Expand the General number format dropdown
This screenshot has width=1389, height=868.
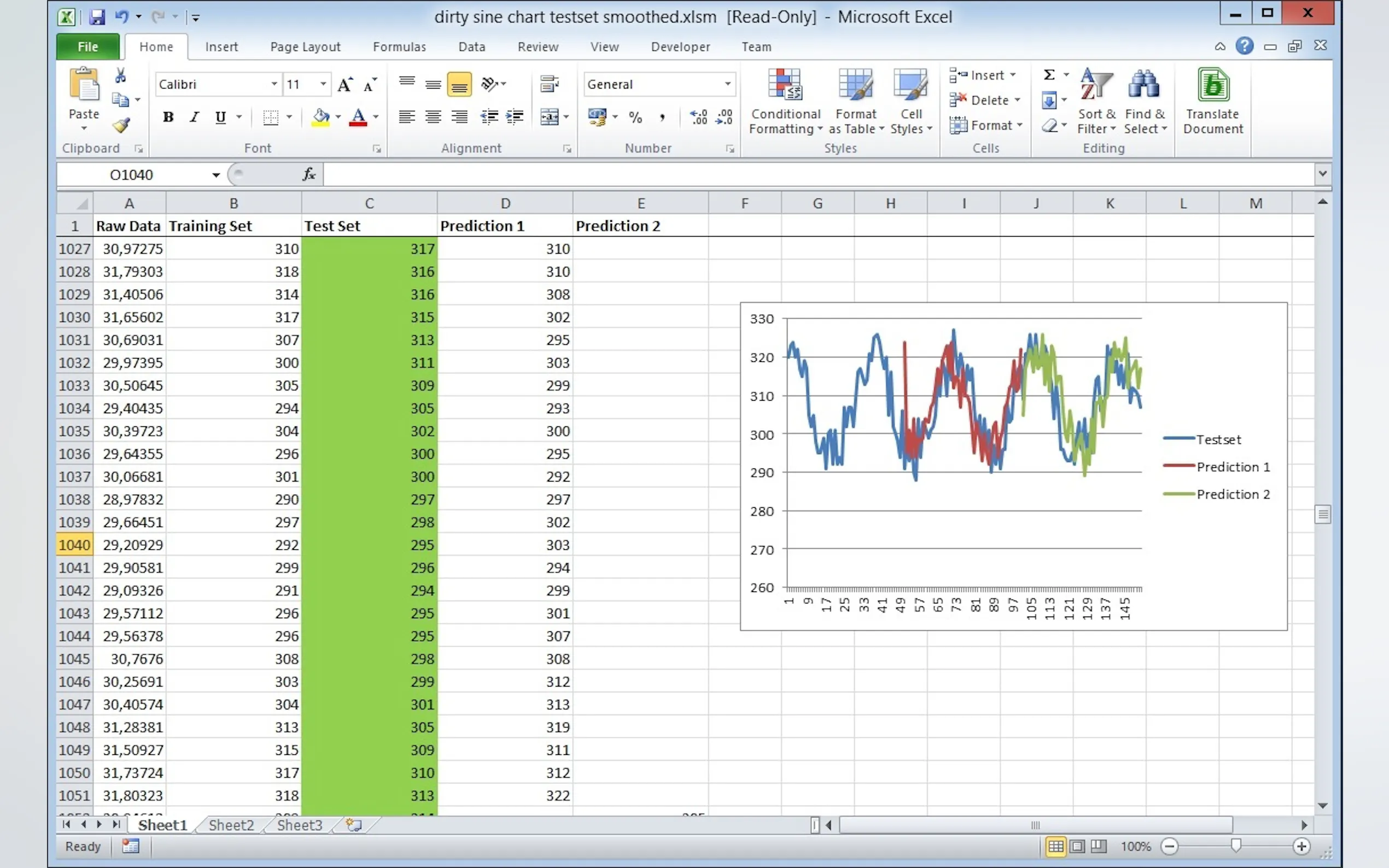(x=727, y=84)
